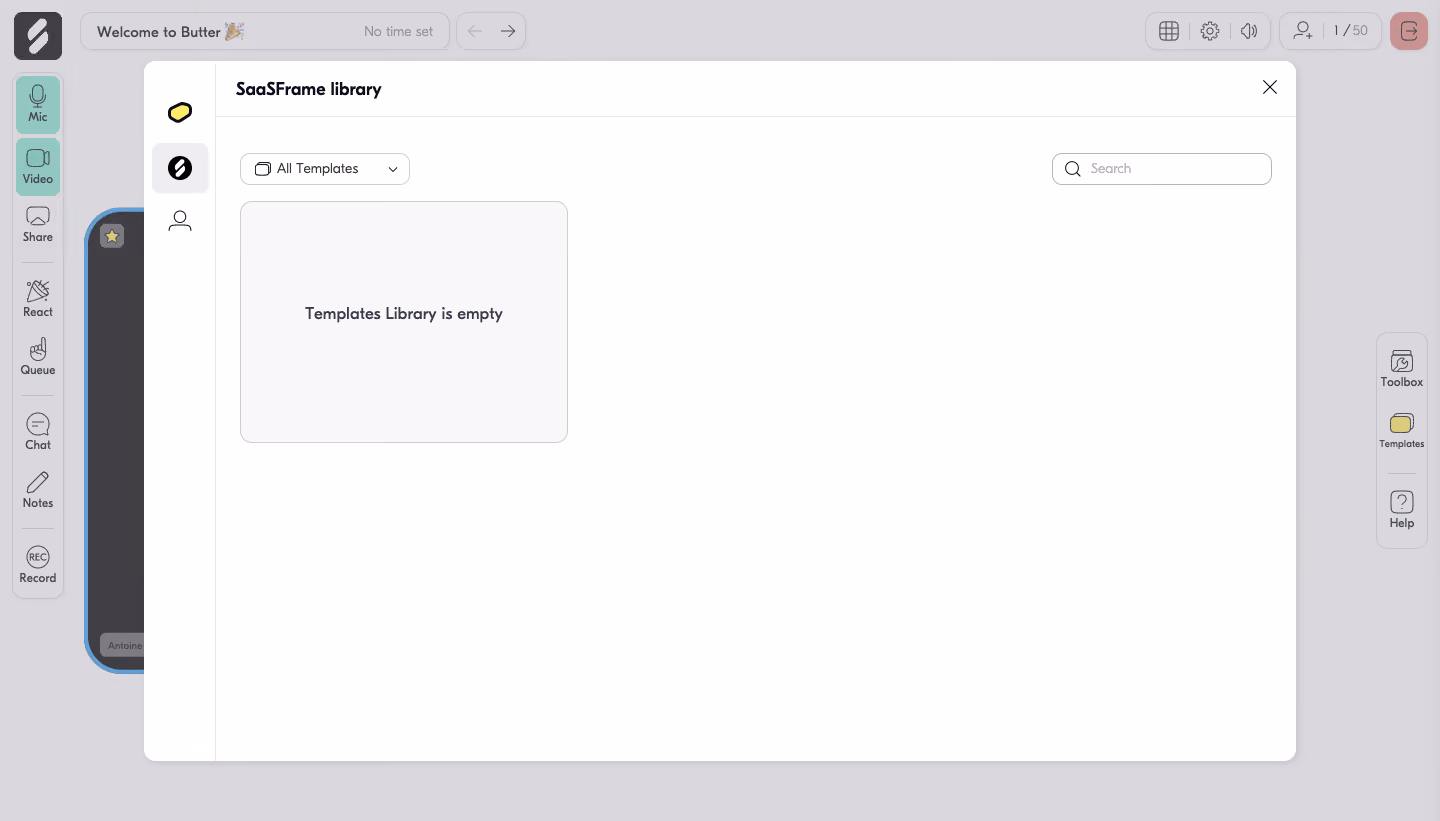
Task: Close the SaaSFrame library dialog
Action: (1270, 88)
